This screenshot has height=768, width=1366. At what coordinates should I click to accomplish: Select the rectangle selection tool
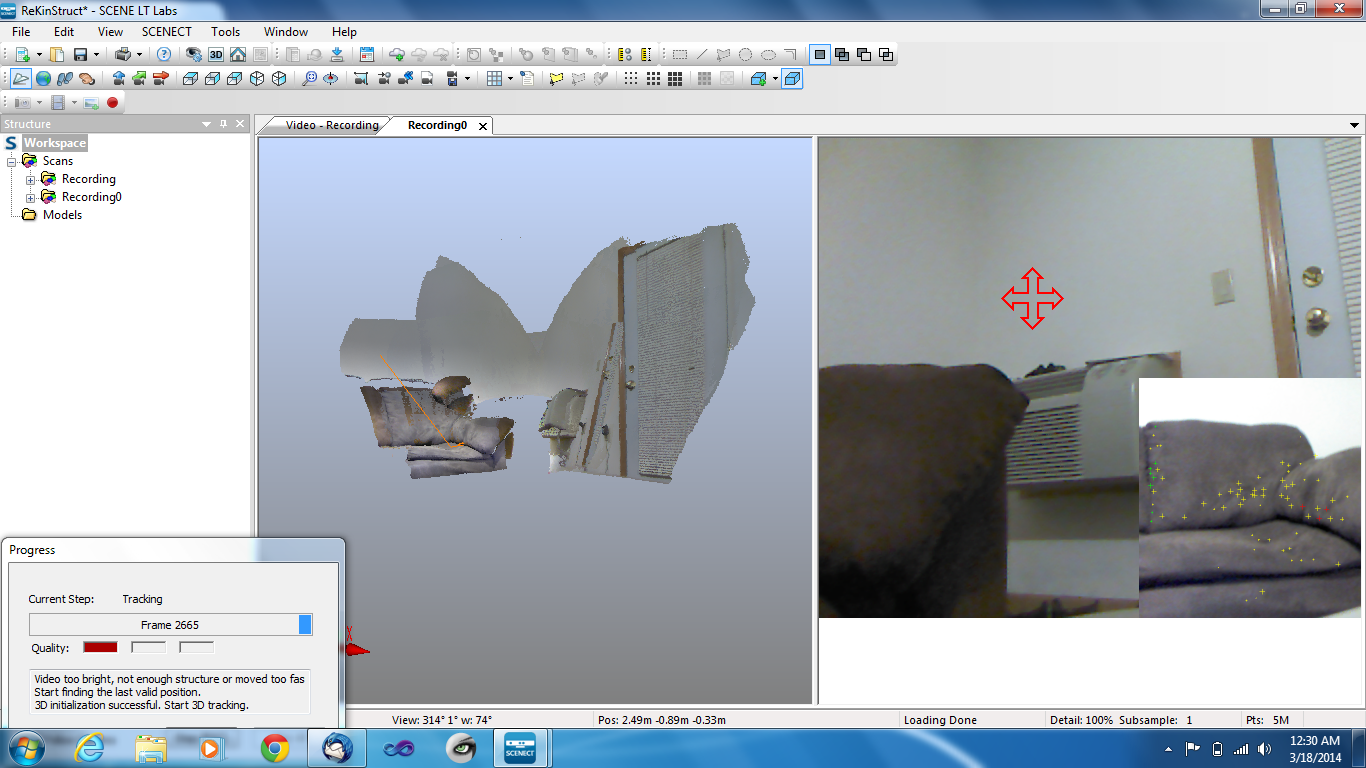(x=679, y=55)
